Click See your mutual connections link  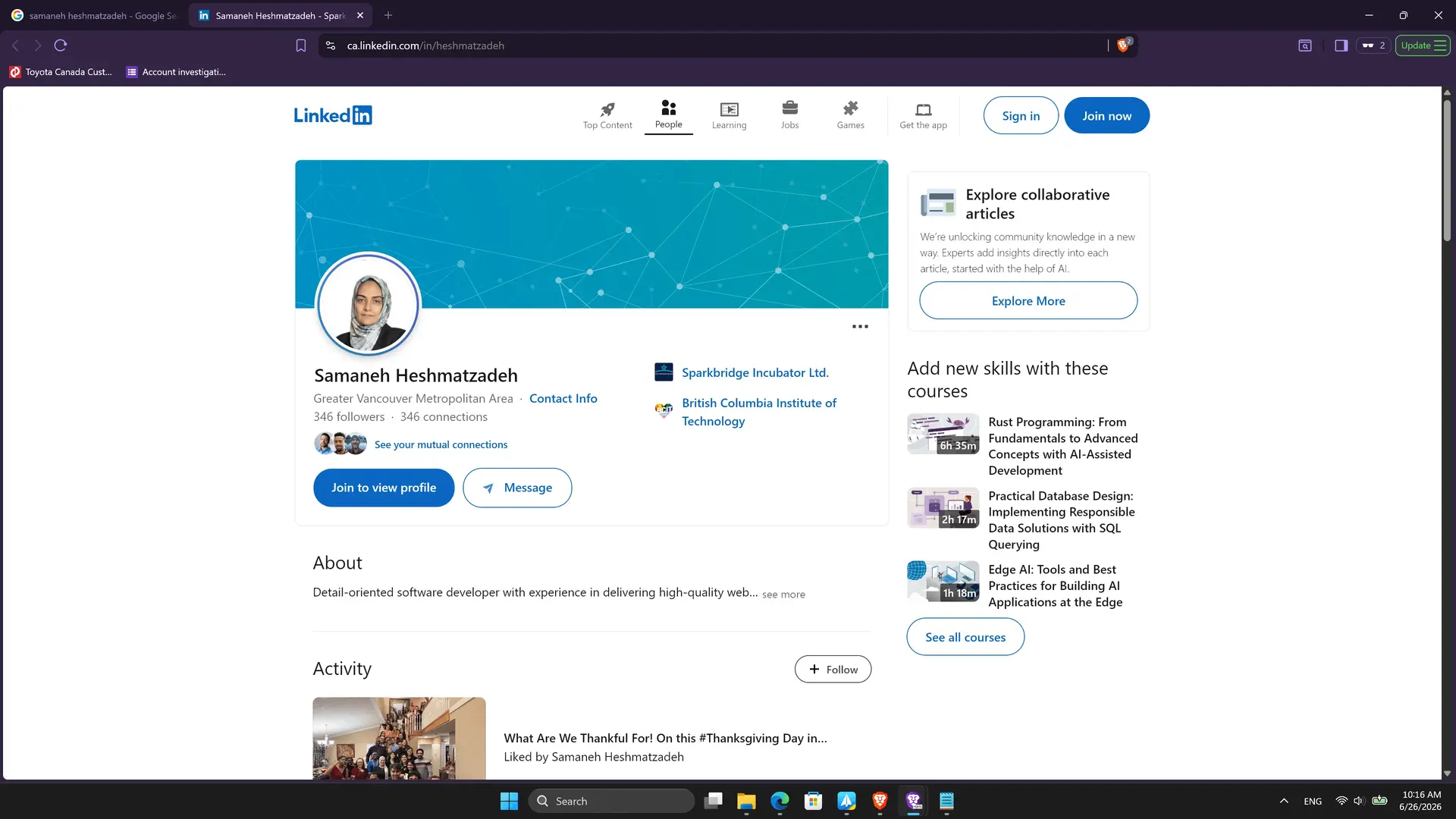(441, 444)
